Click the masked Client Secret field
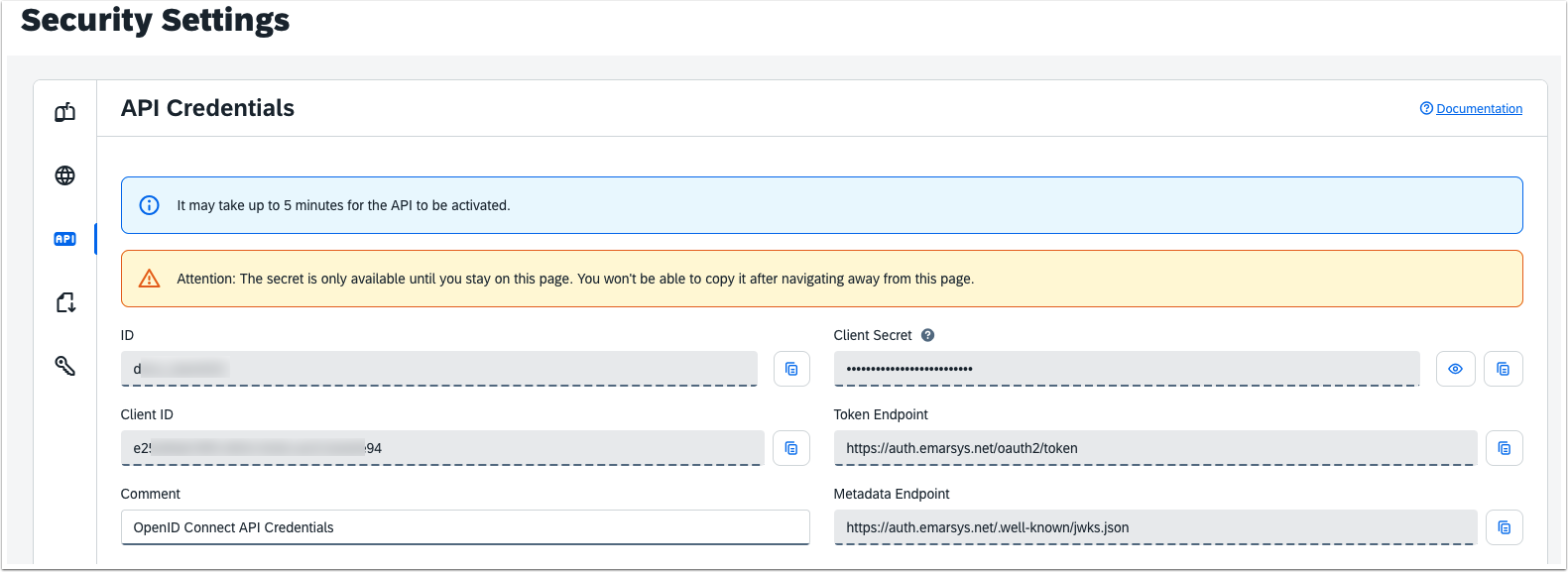Viewport: 1568px width, 572px height. coord(1127,369)
